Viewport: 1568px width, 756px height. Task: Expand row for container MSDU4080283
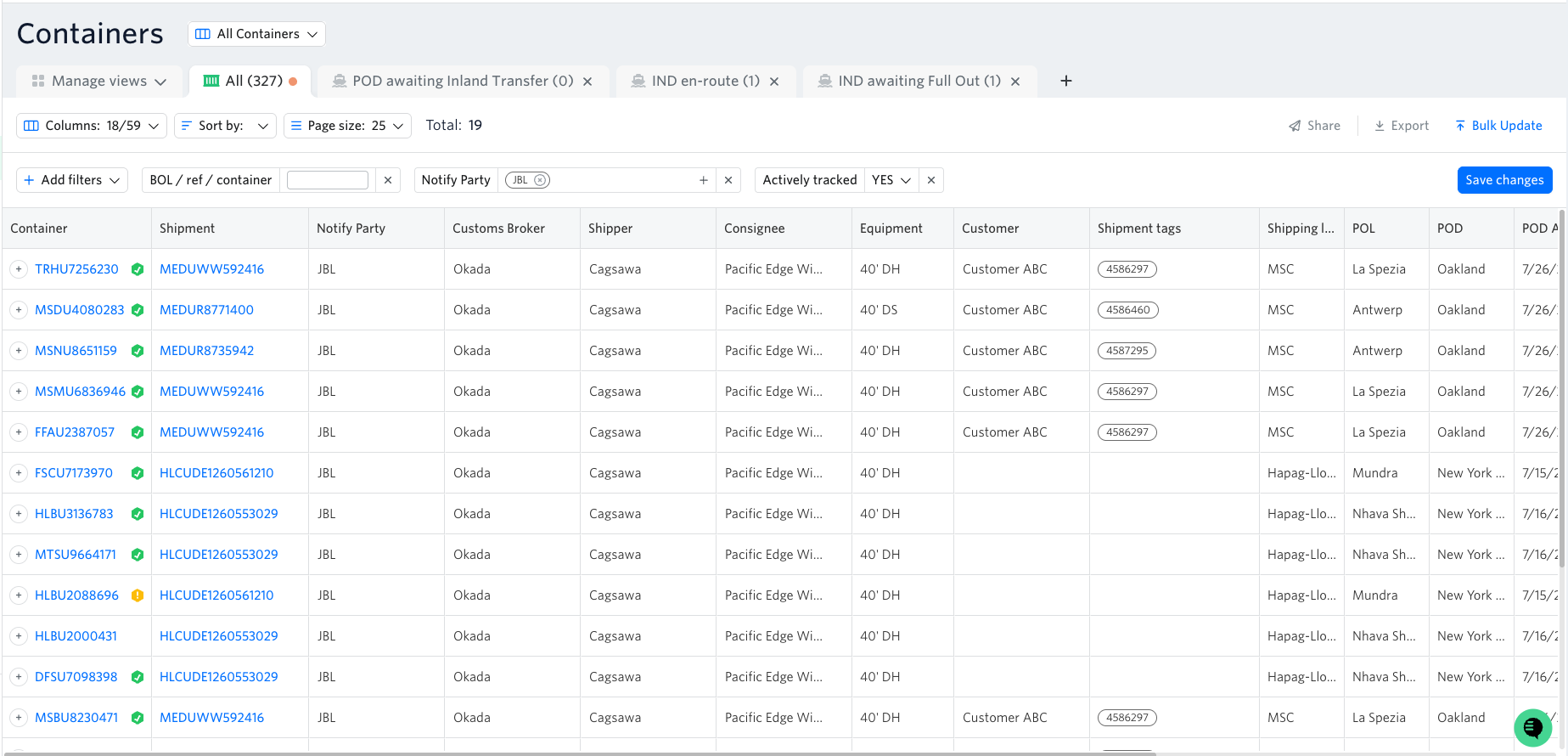coord(19,310)
